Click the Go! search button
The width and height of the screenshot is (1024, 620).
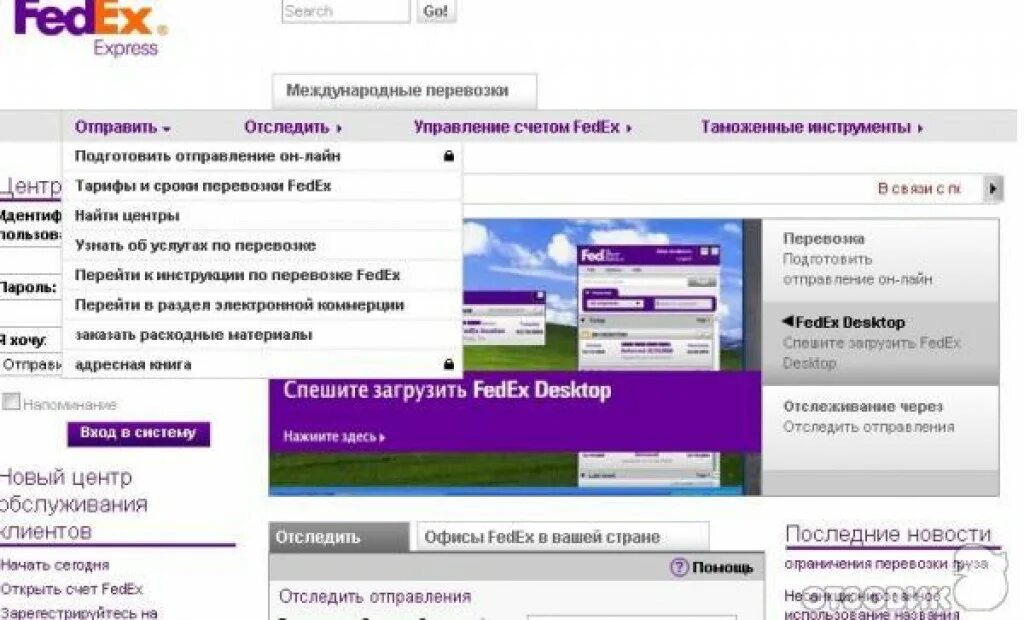(436, 11)
